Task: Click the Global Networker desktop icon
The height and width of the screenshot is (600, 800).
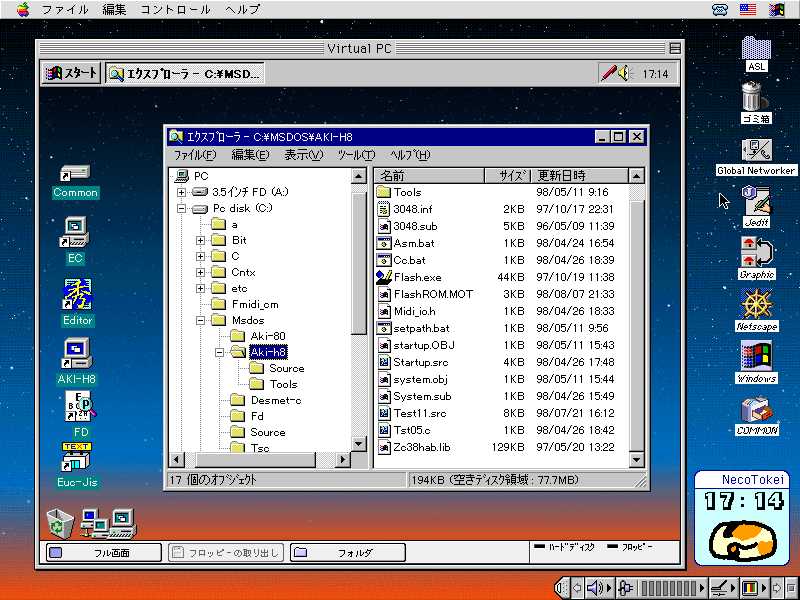Action: [x=756, y=151]
